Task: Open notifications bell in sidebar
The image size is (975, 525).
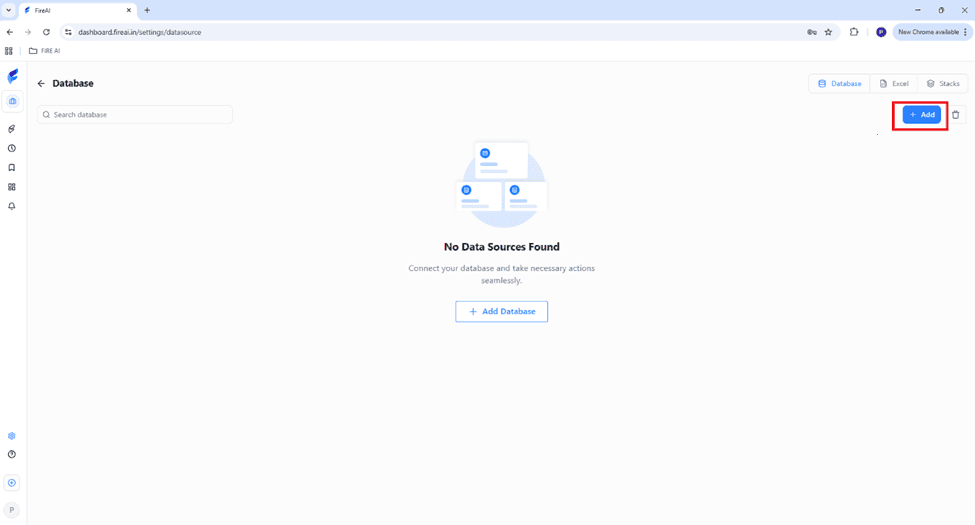Action: pyautogui.click(x=12, y=206)
